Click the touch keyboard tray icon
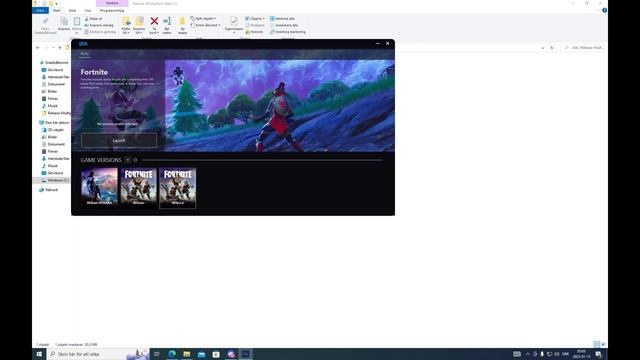 [x=517, y=354]
